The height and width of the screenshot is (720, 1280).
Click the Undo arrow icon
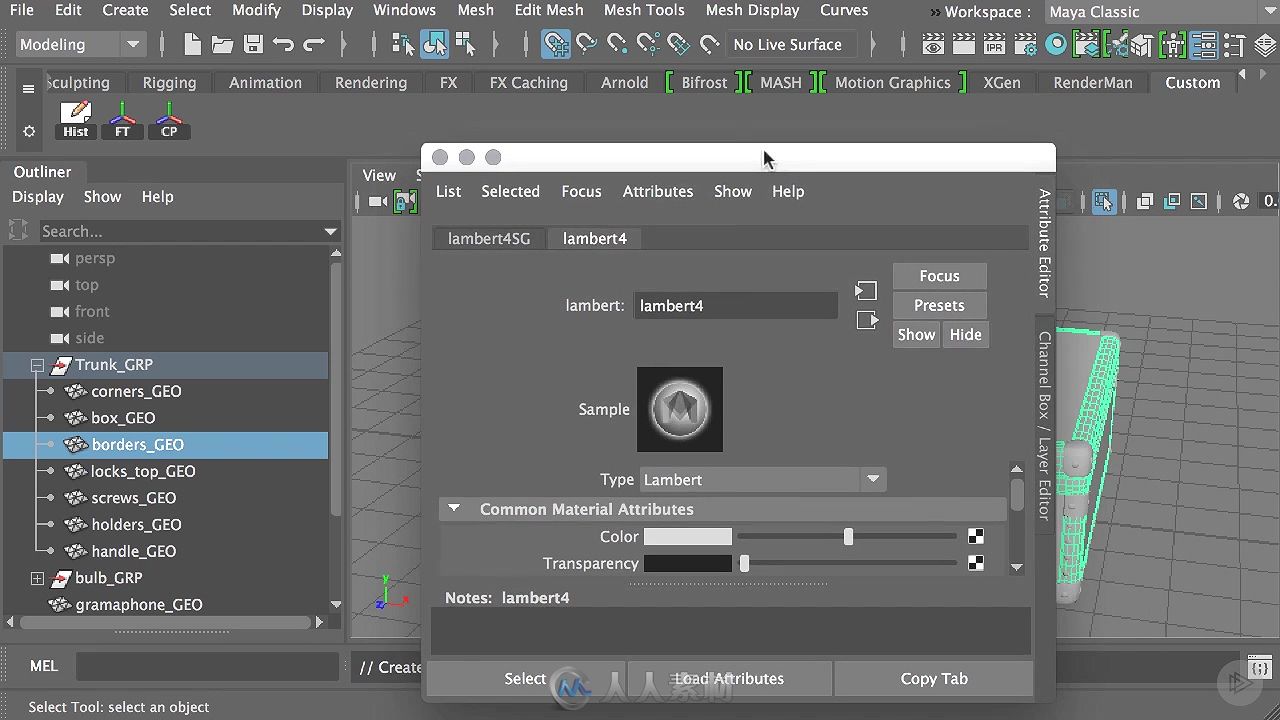coord(283,44)
